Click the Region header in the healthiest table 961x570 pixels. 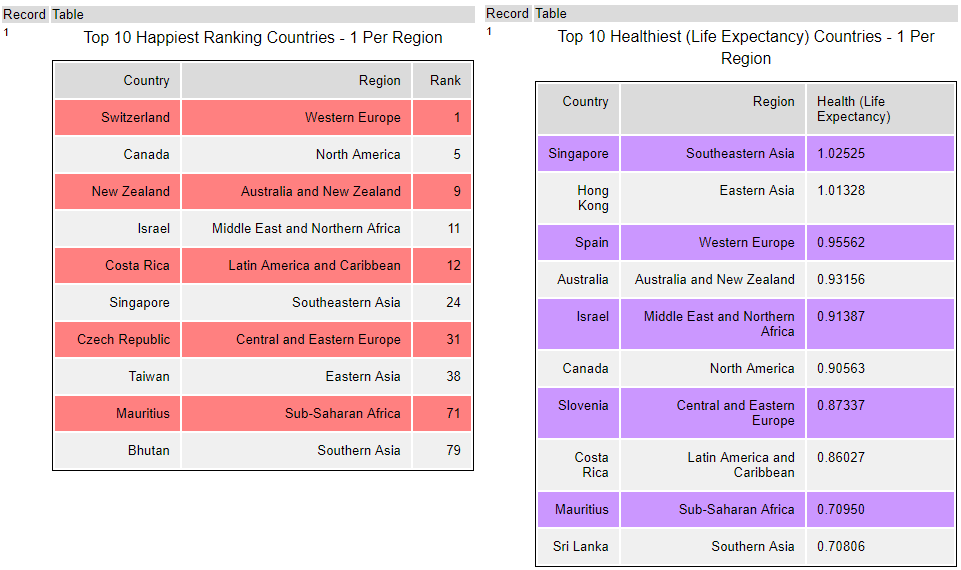(x=773, y=101)
